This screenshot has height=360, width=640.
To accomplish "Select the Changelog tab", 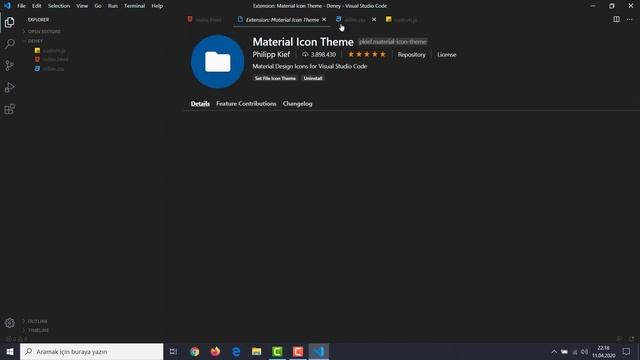I will coord(298,104).
